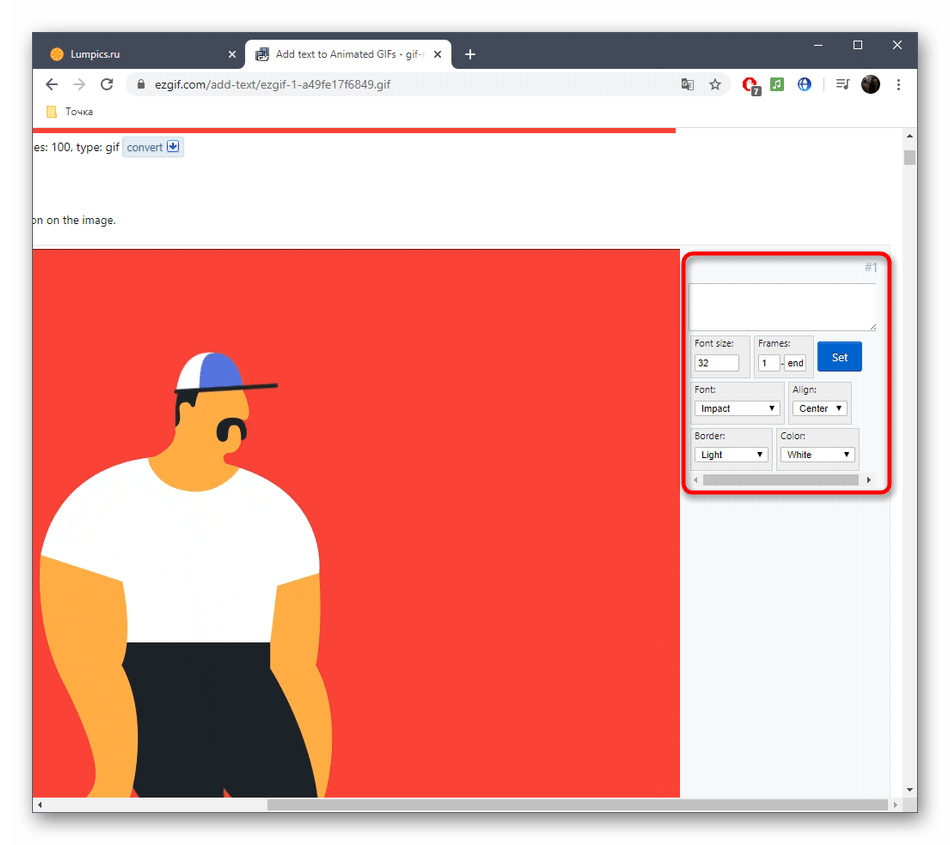
Task: Click the text panel scroll left arrow
Action: (x=696, y=480)
